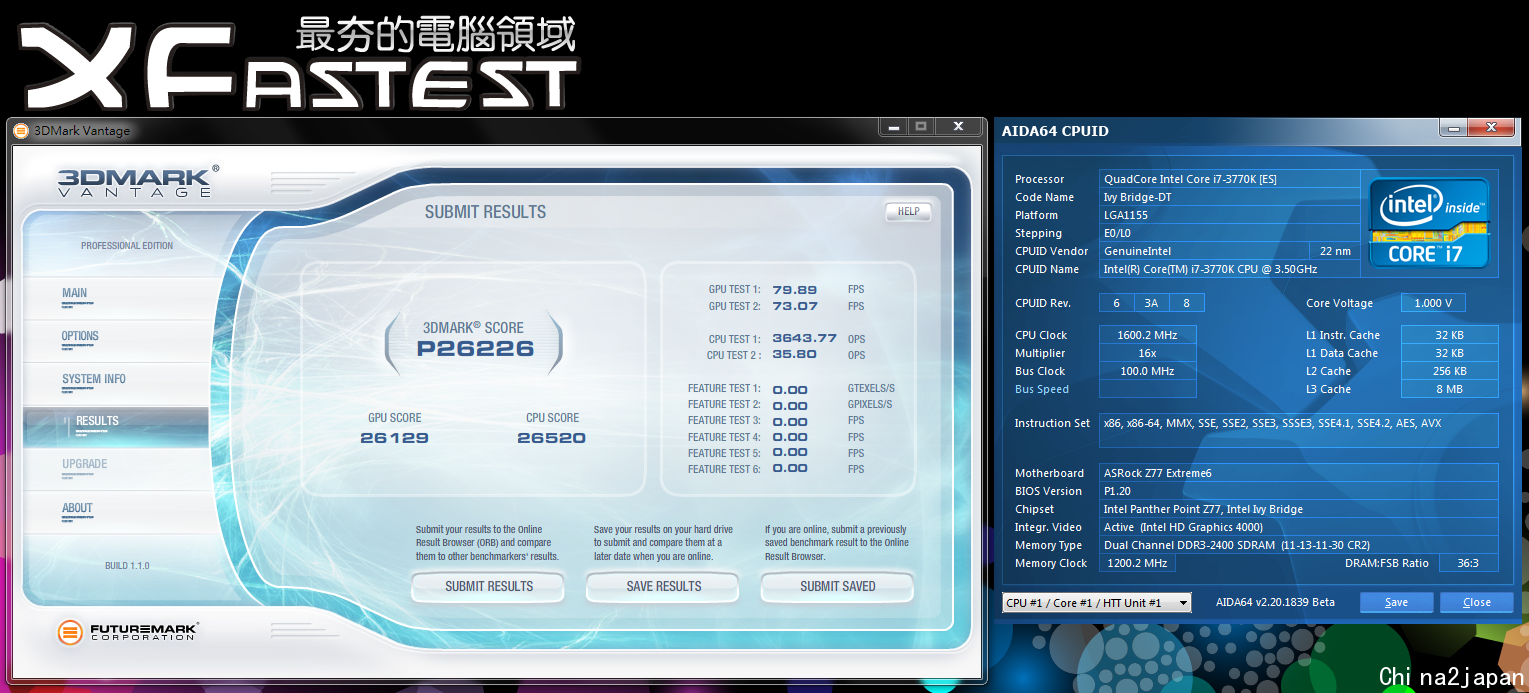Click the Bus Clock value 100.0 MHz
Screen dimensions: 1529x693
(x=1147, y=371)
